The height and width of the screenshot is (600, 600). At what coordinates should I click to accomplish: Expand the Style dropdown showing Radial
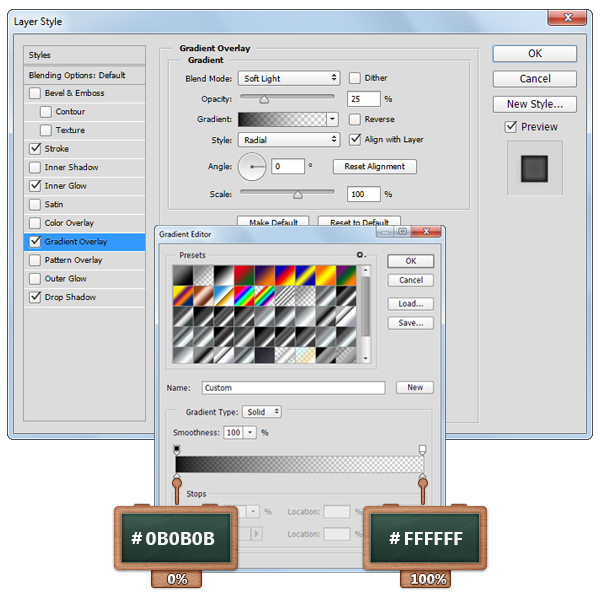click(289, 140)
